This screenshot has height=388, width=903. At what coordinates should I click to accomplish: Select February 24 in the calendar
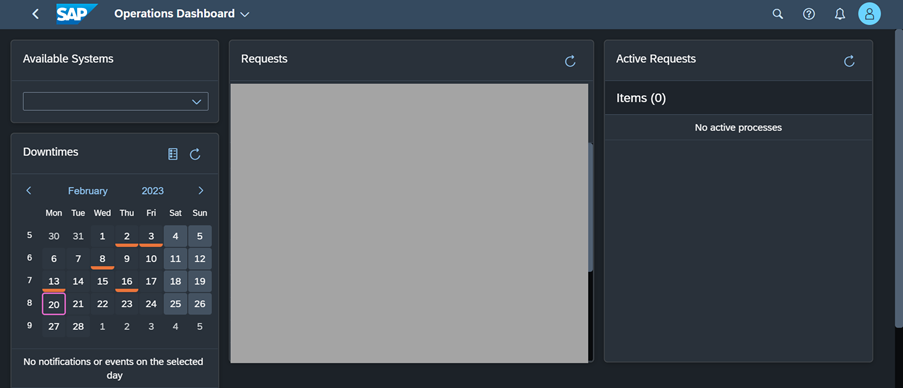[x=151, y=304]
